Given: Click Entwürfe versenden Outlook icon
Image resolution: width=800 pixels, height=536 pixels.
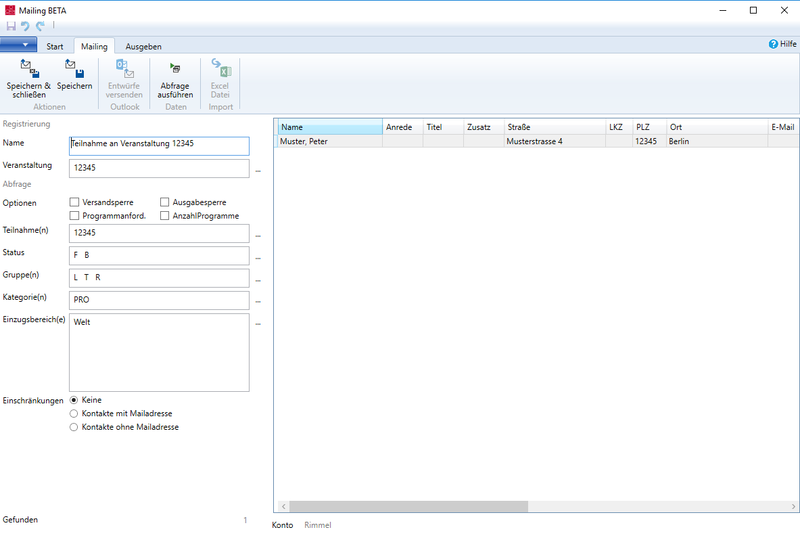Looking at the screenshot, I should [124, 69].
